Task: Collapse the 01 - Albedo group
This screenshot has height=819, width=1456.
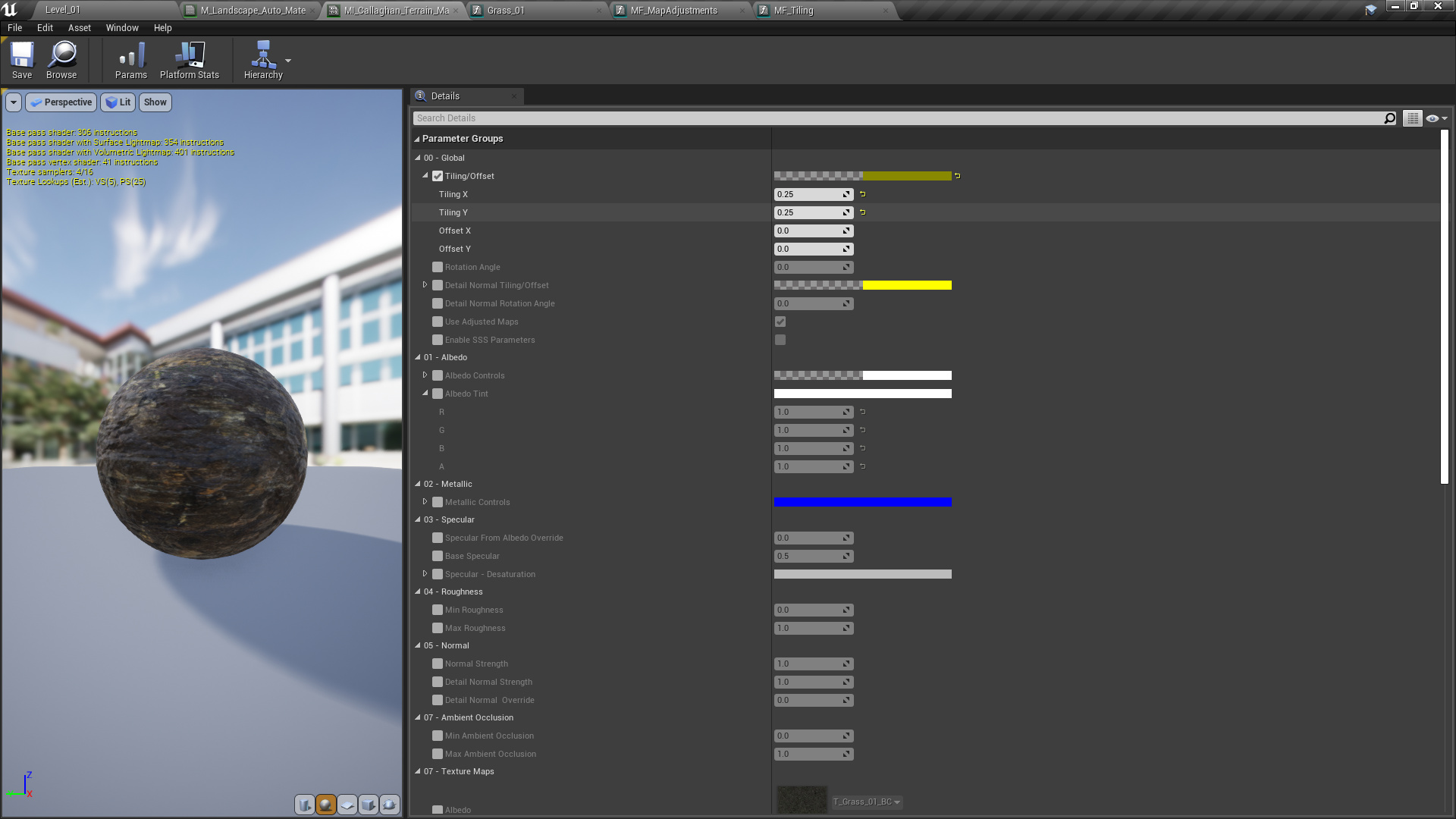Action: click(418, 357)
